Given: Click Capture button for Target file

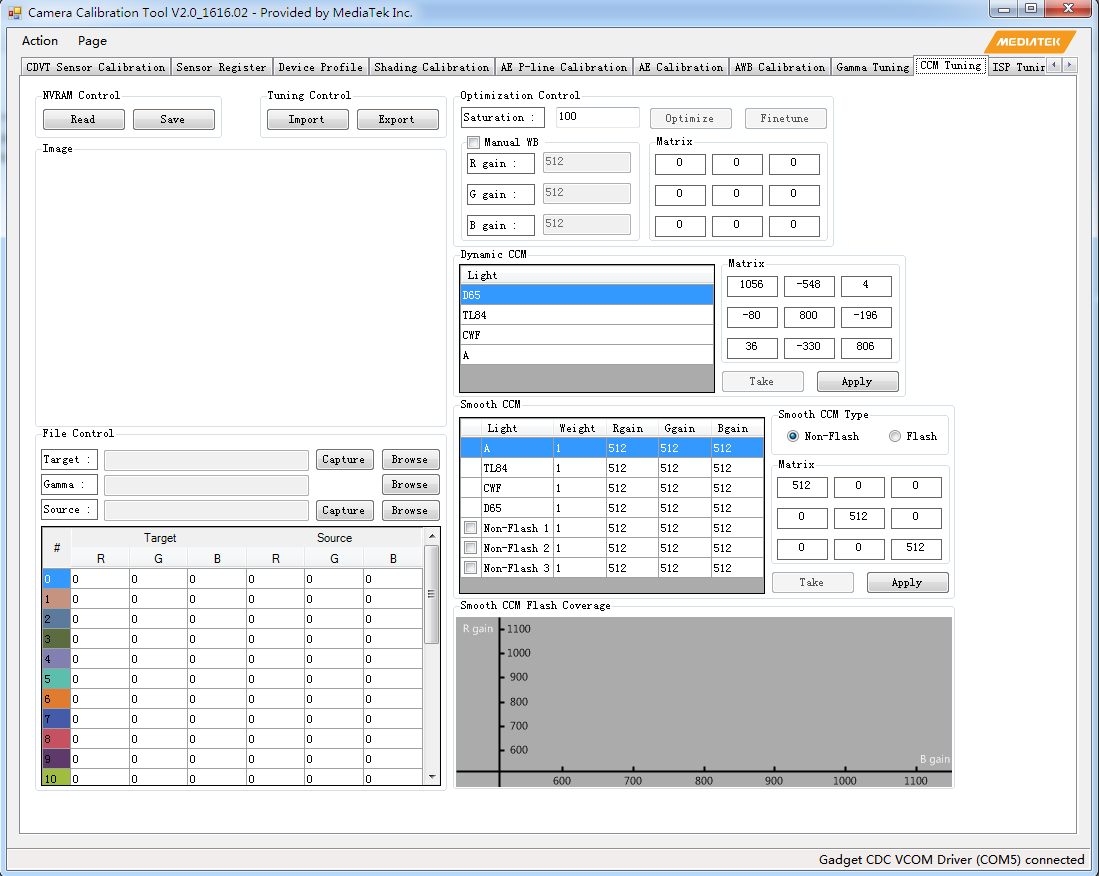Looking at the screenshot, I should click(344, 460).
